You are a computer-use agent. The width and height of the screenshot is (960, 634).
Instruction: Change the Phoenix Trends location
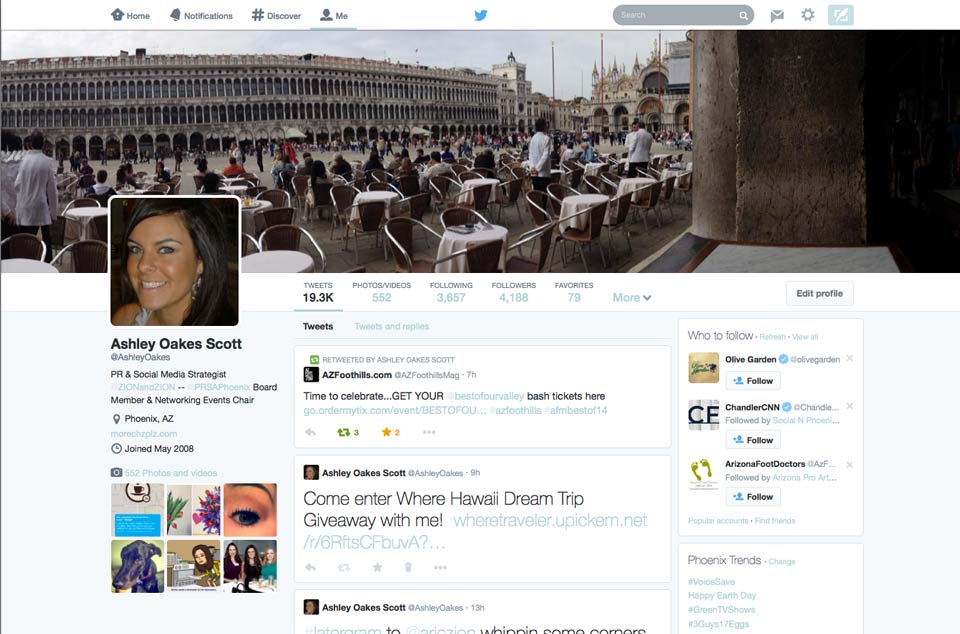[782, 561]
